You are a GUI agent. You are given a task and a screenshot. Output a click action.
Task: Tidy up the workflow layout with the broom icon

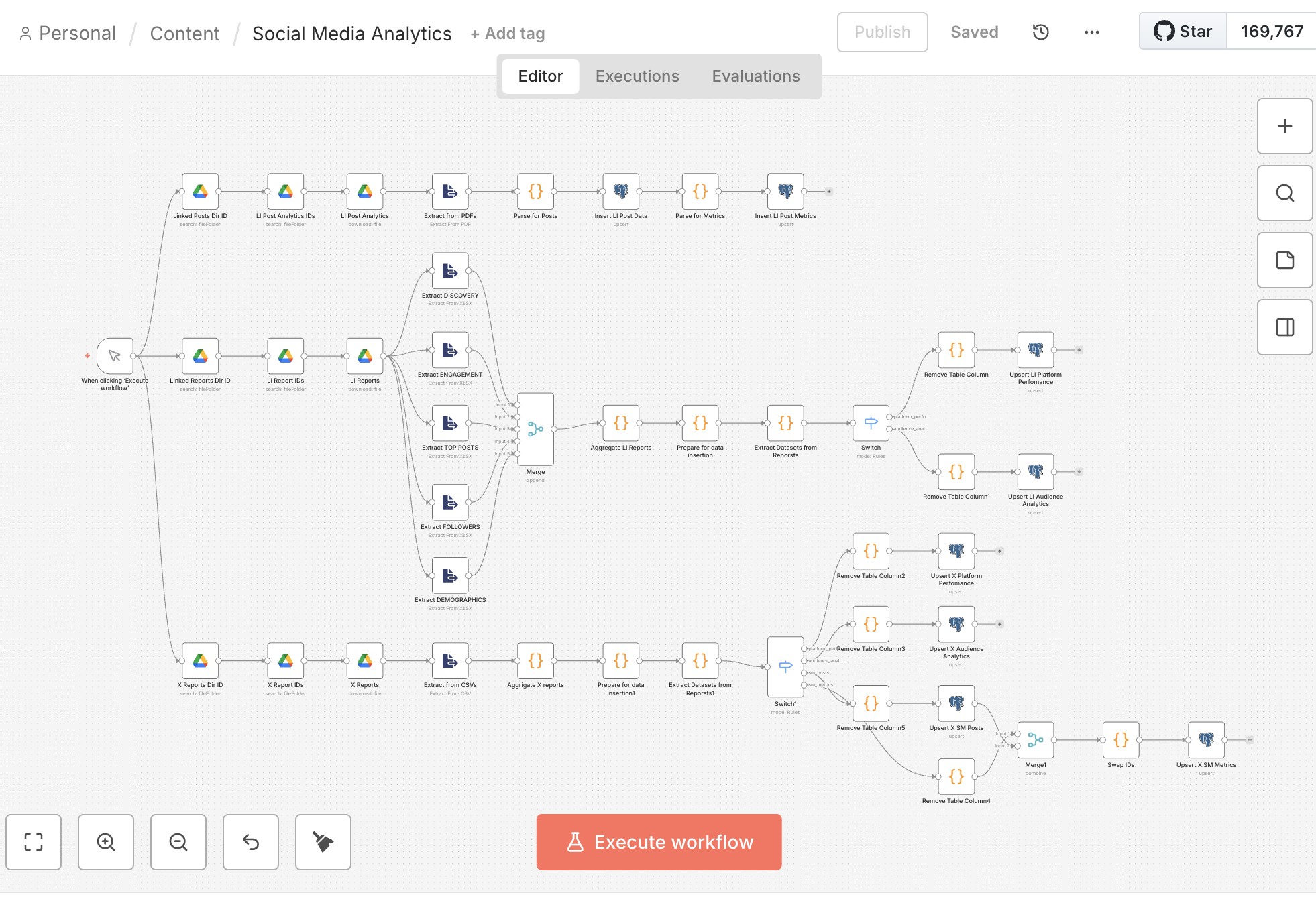coord(323,842)
